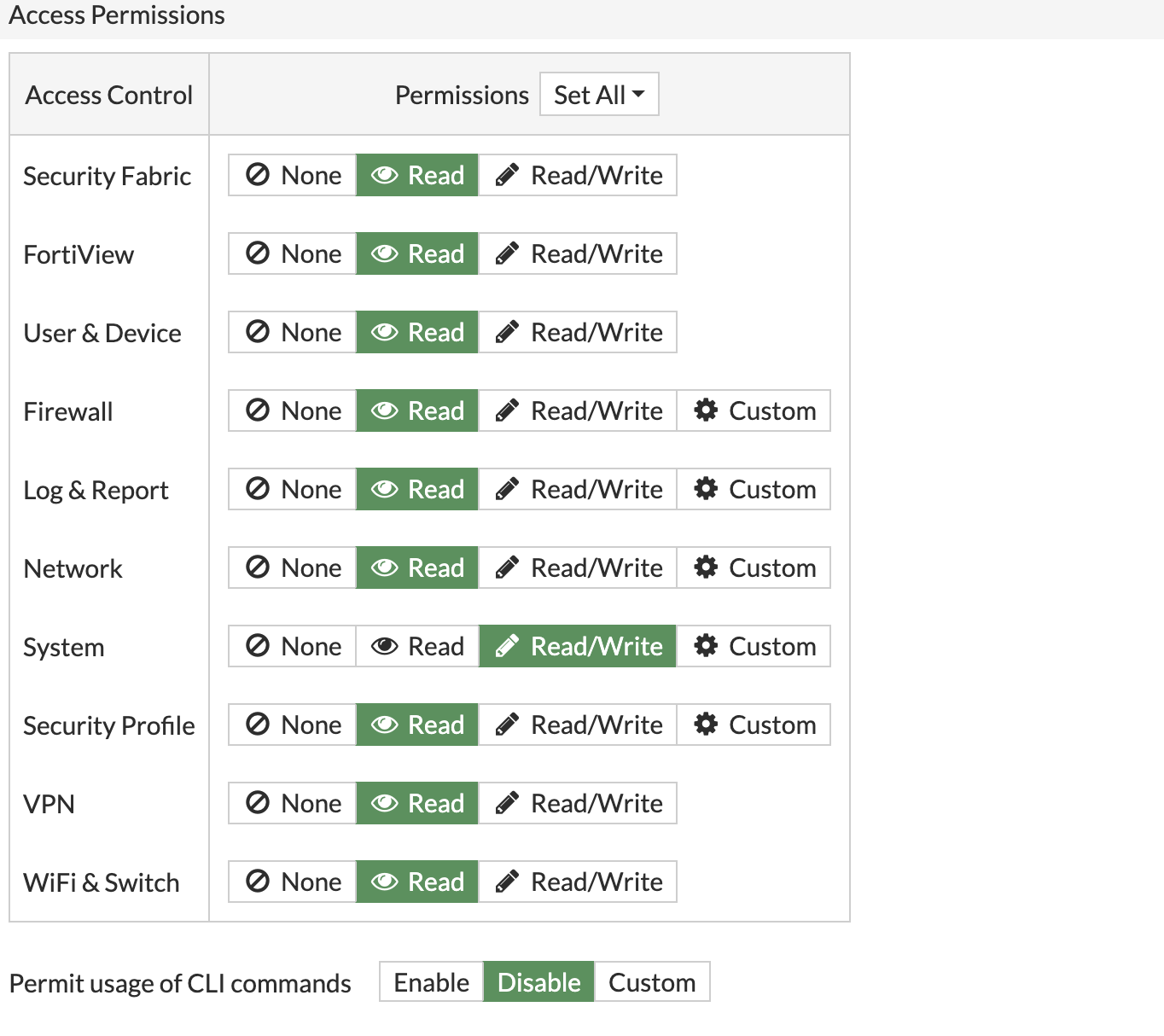Switch CLI commands permission to Enable

point(432,982)
